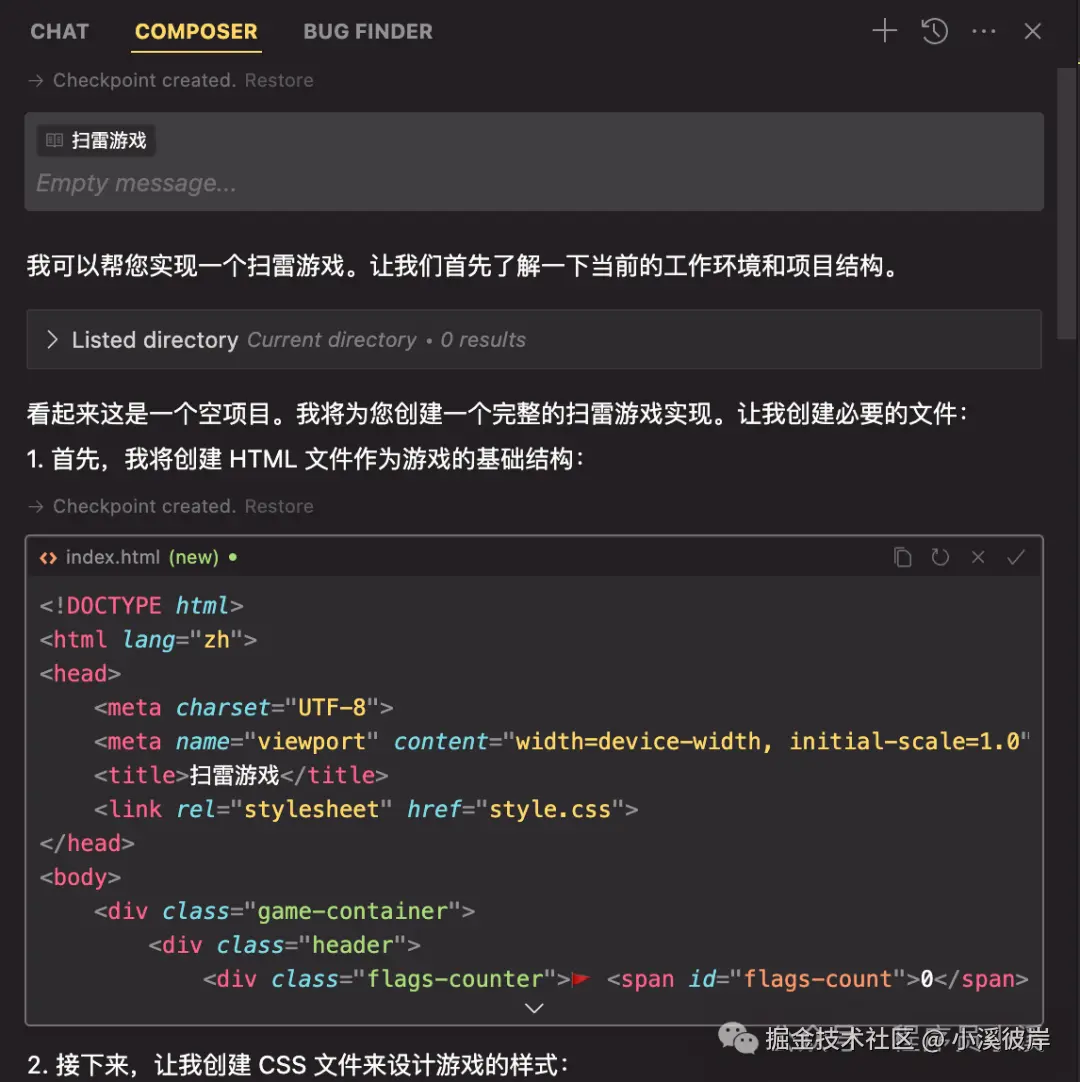
Task: Start a new composer session with plus icon
Action: (884, 30)
